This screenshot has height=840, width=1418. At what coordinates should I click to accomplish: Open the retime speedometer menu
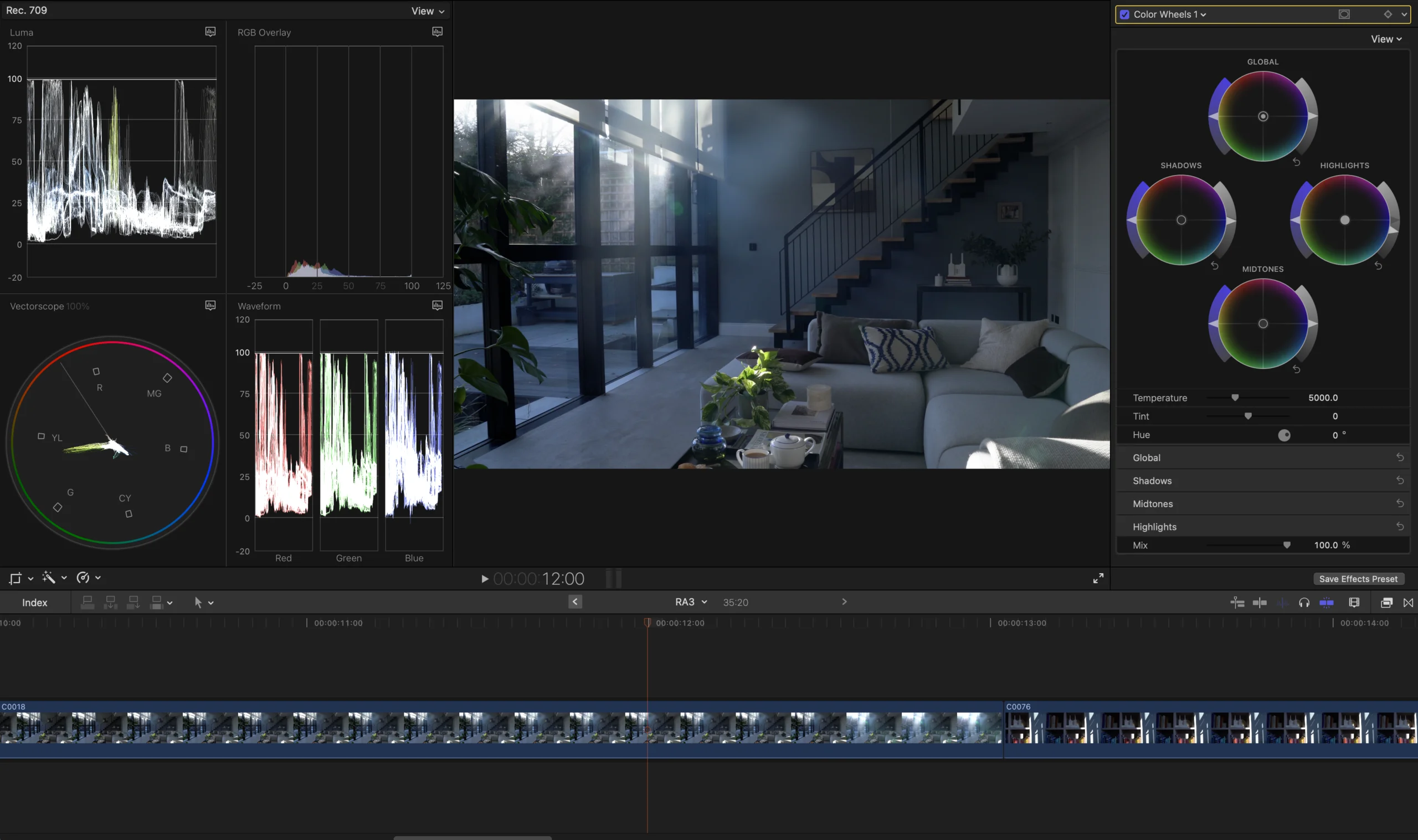[83, 578]
